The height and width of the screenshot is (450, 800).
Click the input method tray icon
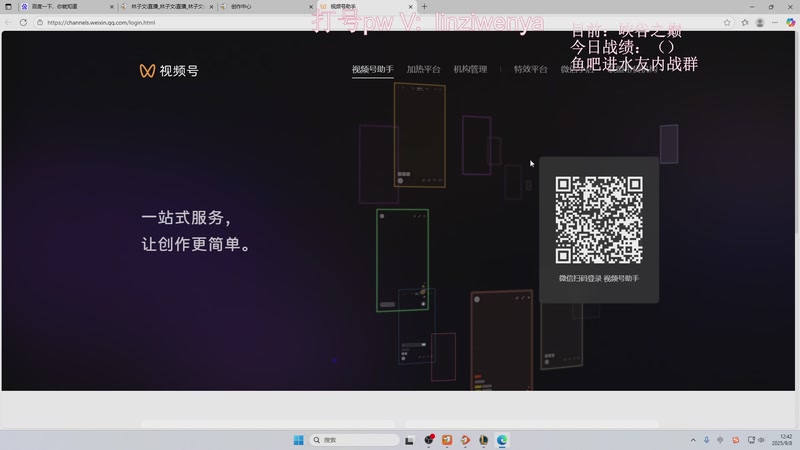[x=720, y=440]
